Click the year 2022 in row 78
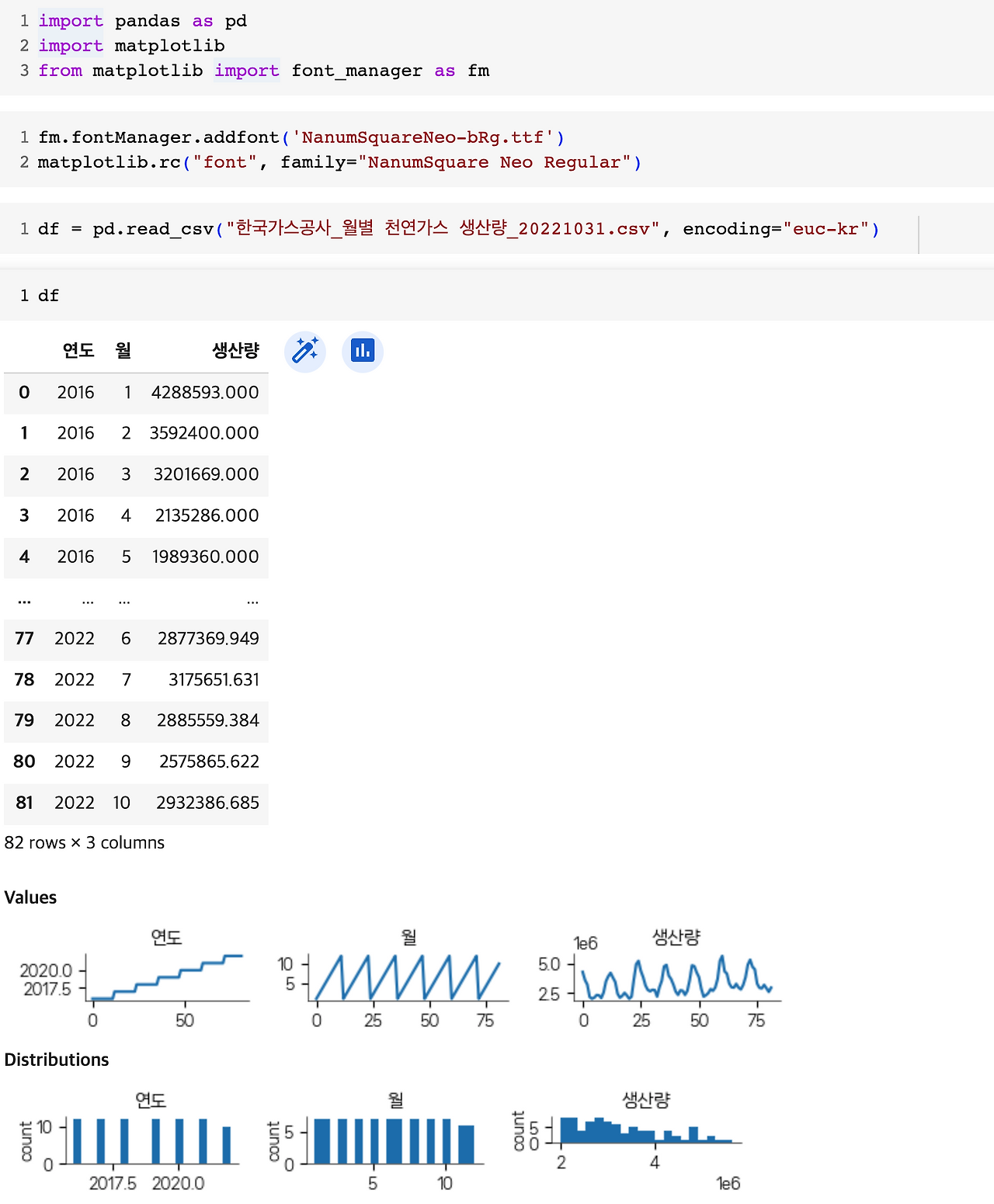Viewport: 994px width, 1204px height. [75, 680]
